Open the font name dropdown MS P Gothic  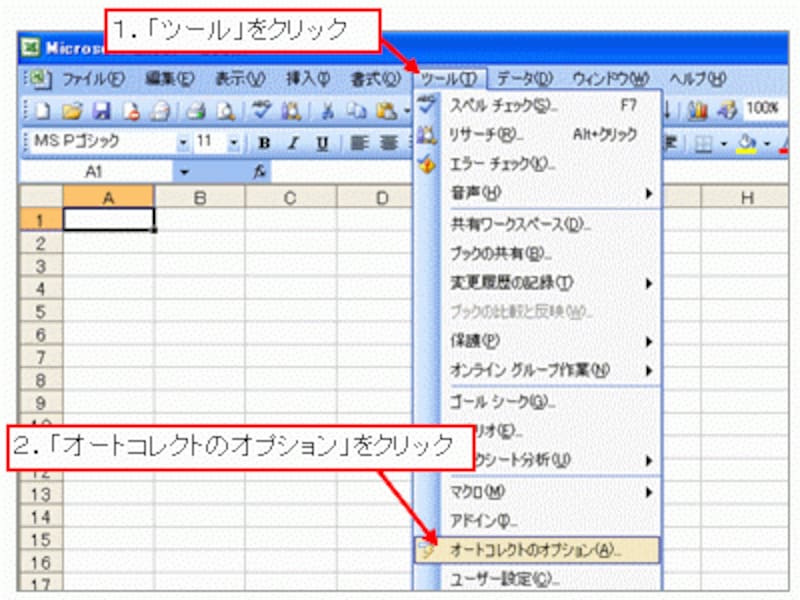point(183,143)
